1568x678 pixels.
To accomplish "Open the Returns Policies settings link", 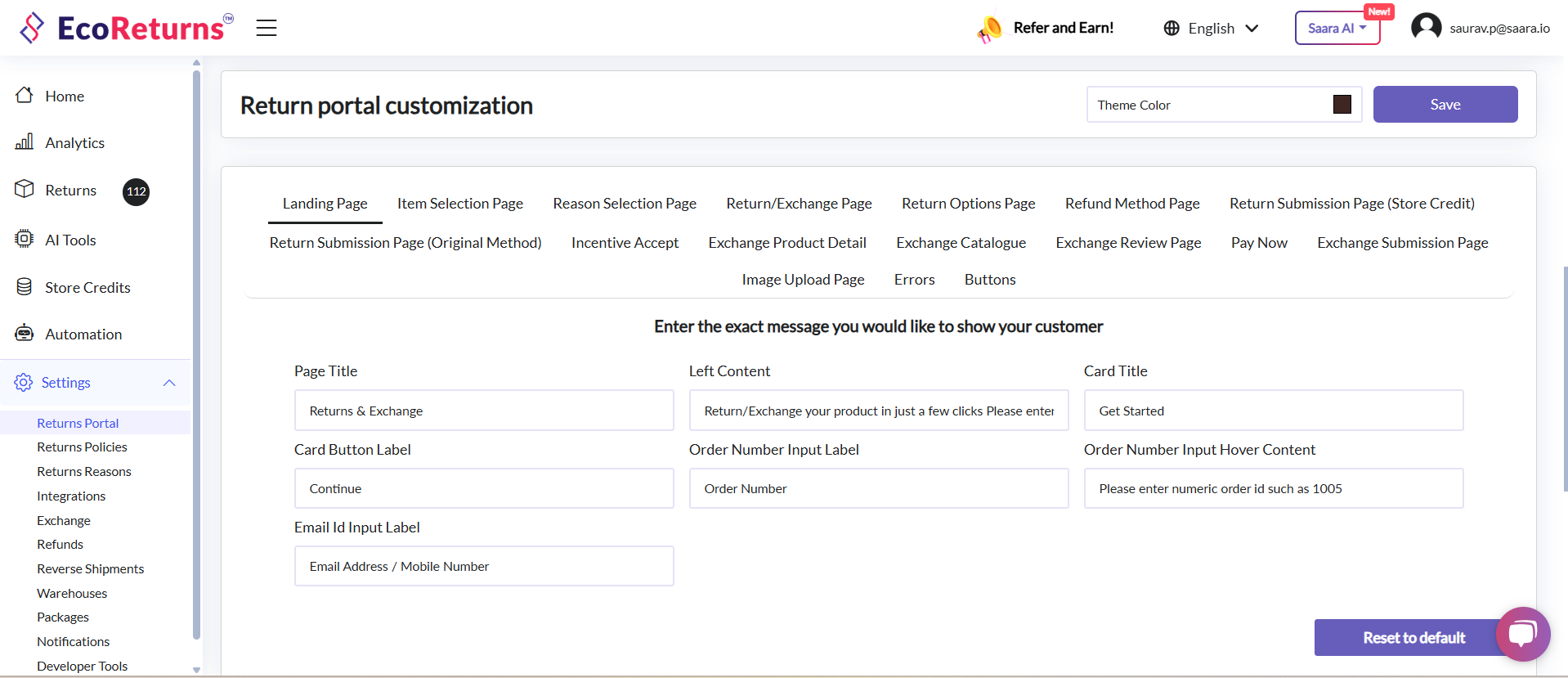I will point(82,447).
